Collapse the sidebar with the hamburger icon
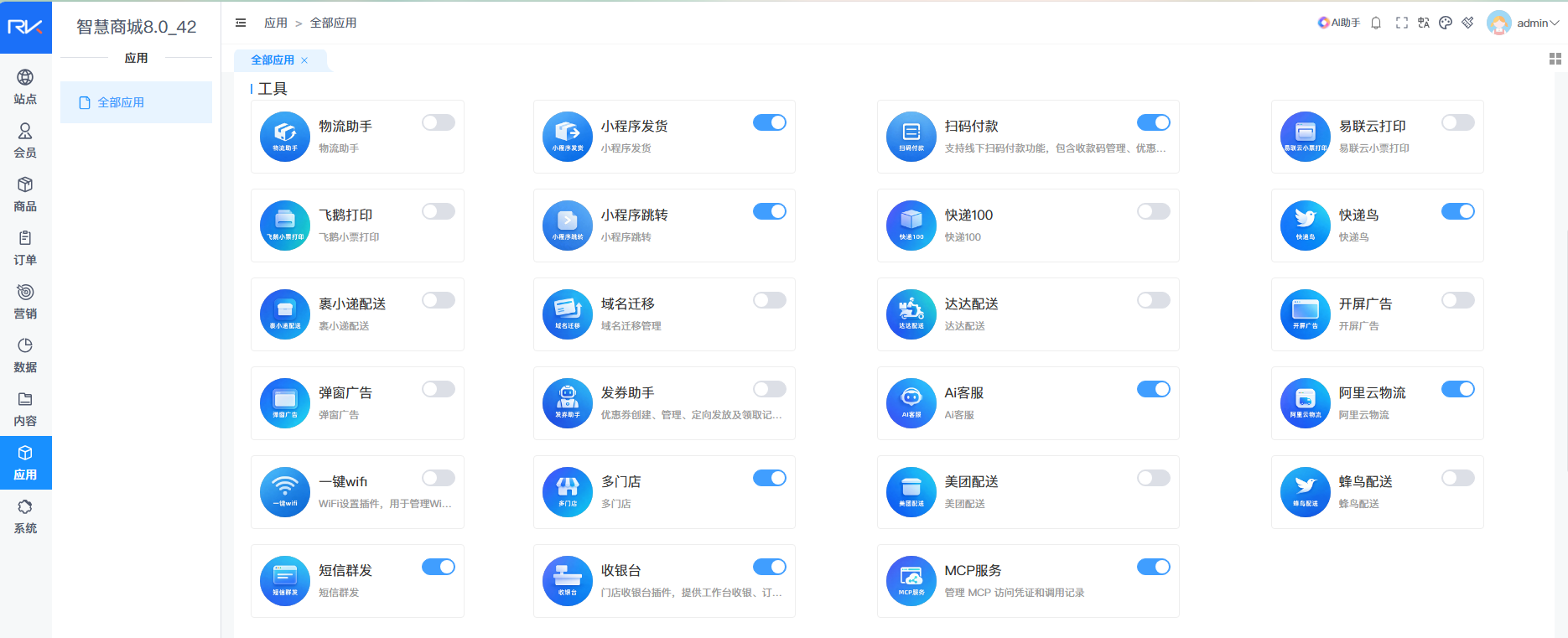1568x638 pixels. pos(241,23)
